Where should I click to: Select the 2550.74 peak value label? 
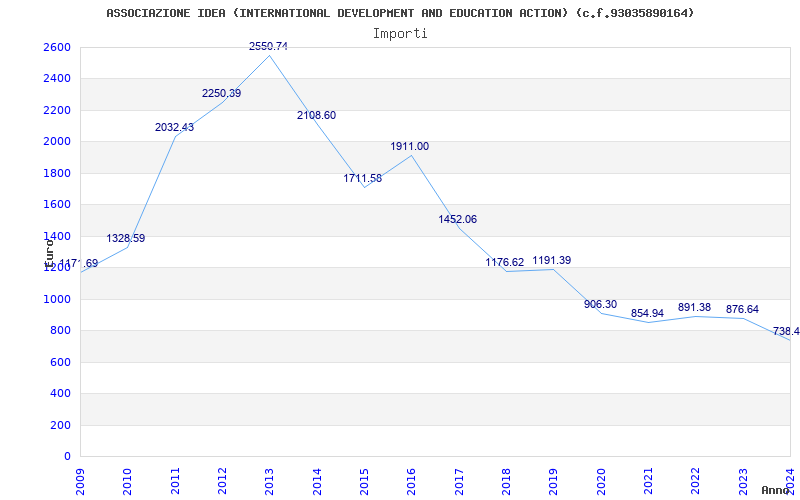pos(268,46)
